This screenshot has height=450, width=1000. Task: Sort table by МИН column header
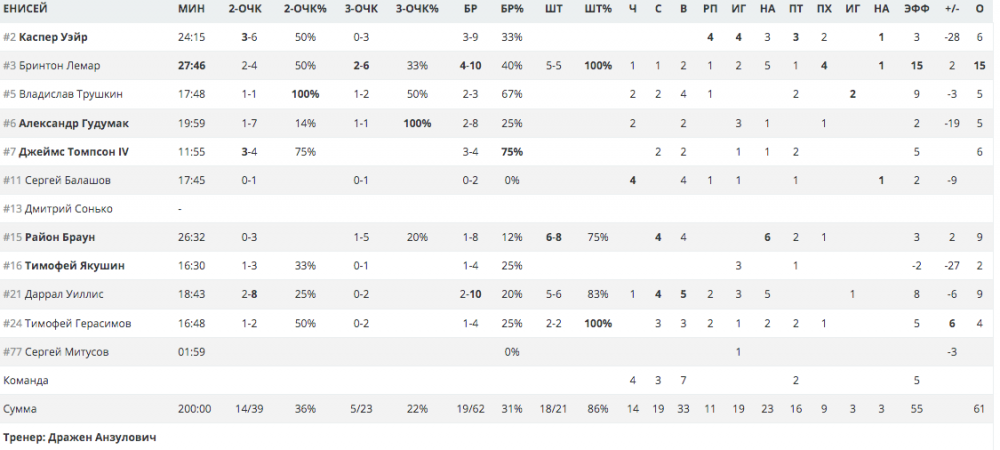(x=193, y=9)
